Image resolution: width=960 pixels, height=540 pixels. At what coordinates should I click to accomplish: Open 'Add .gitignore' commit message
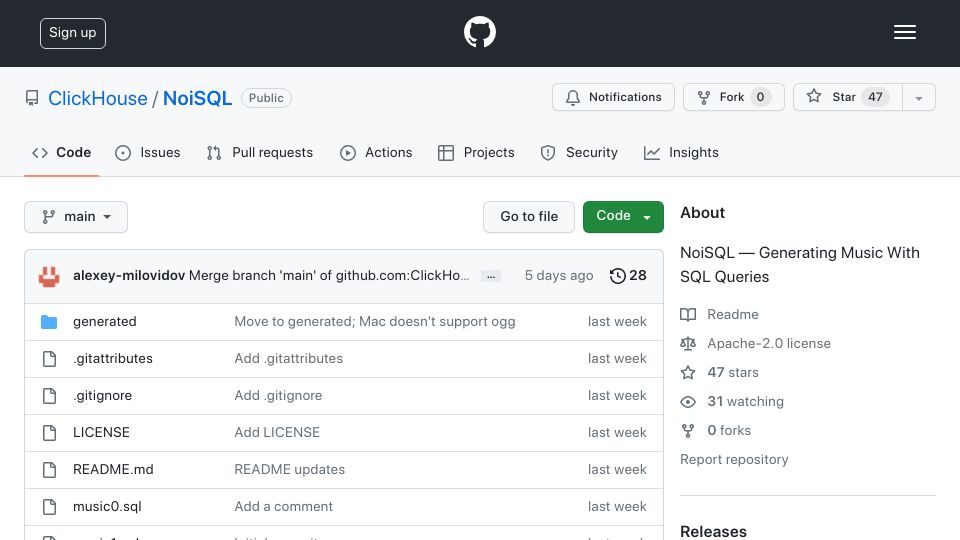pyautogui.click(x=278, y=396)
